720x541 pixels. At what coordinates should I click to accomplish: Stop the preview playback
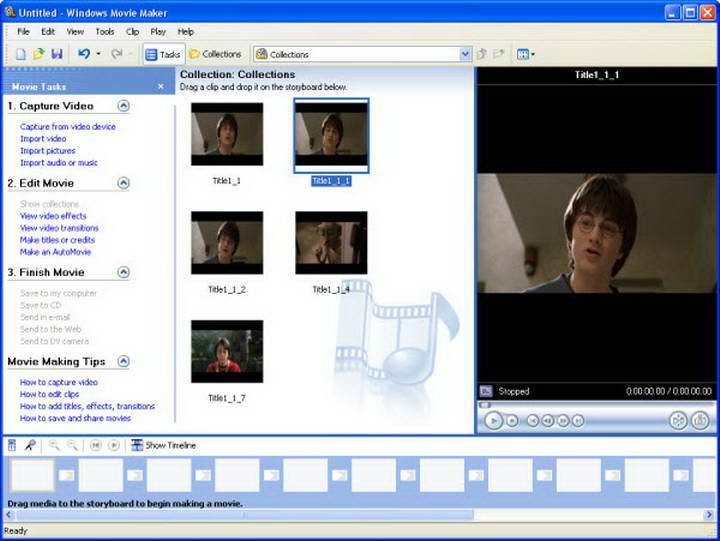512,420
